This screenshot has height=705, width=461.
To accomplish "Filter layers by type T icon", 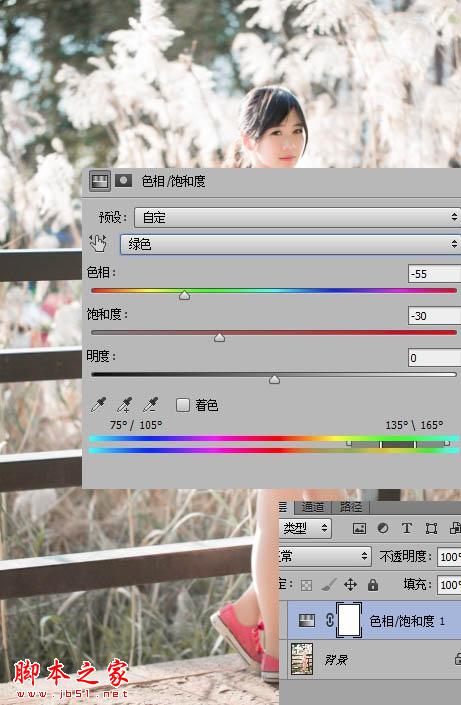I will point(407,528).
